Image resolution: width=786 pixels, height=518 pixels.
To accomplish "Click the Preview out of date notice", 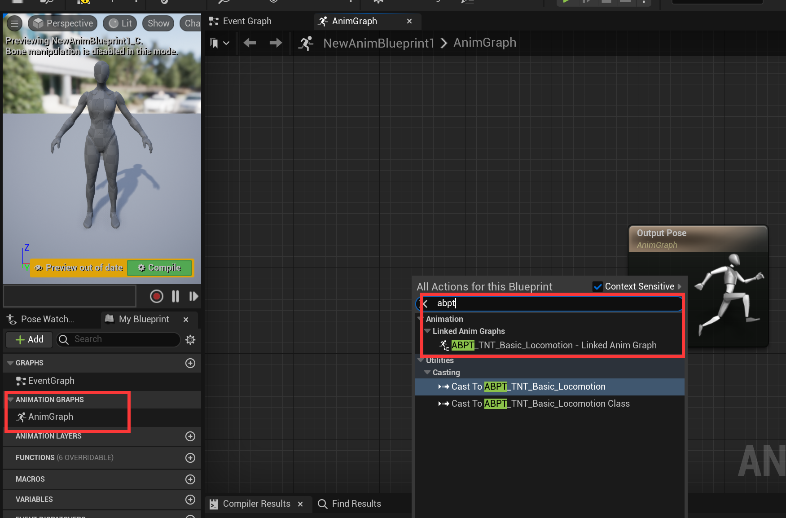I will [x=79, y=268].
